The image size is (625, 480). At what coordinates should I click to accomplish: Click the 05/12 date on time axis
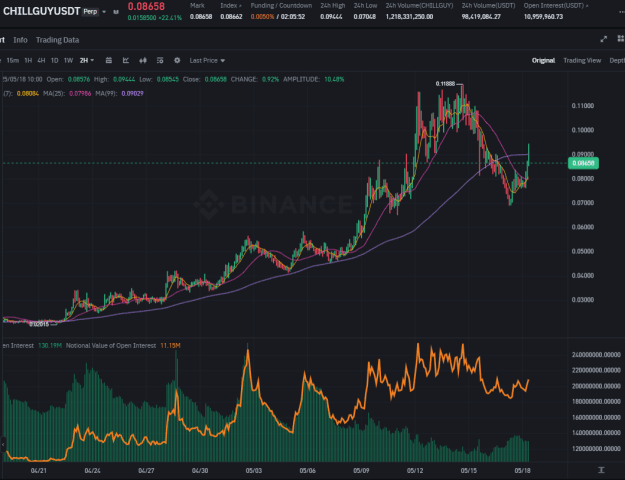(415, 470)
